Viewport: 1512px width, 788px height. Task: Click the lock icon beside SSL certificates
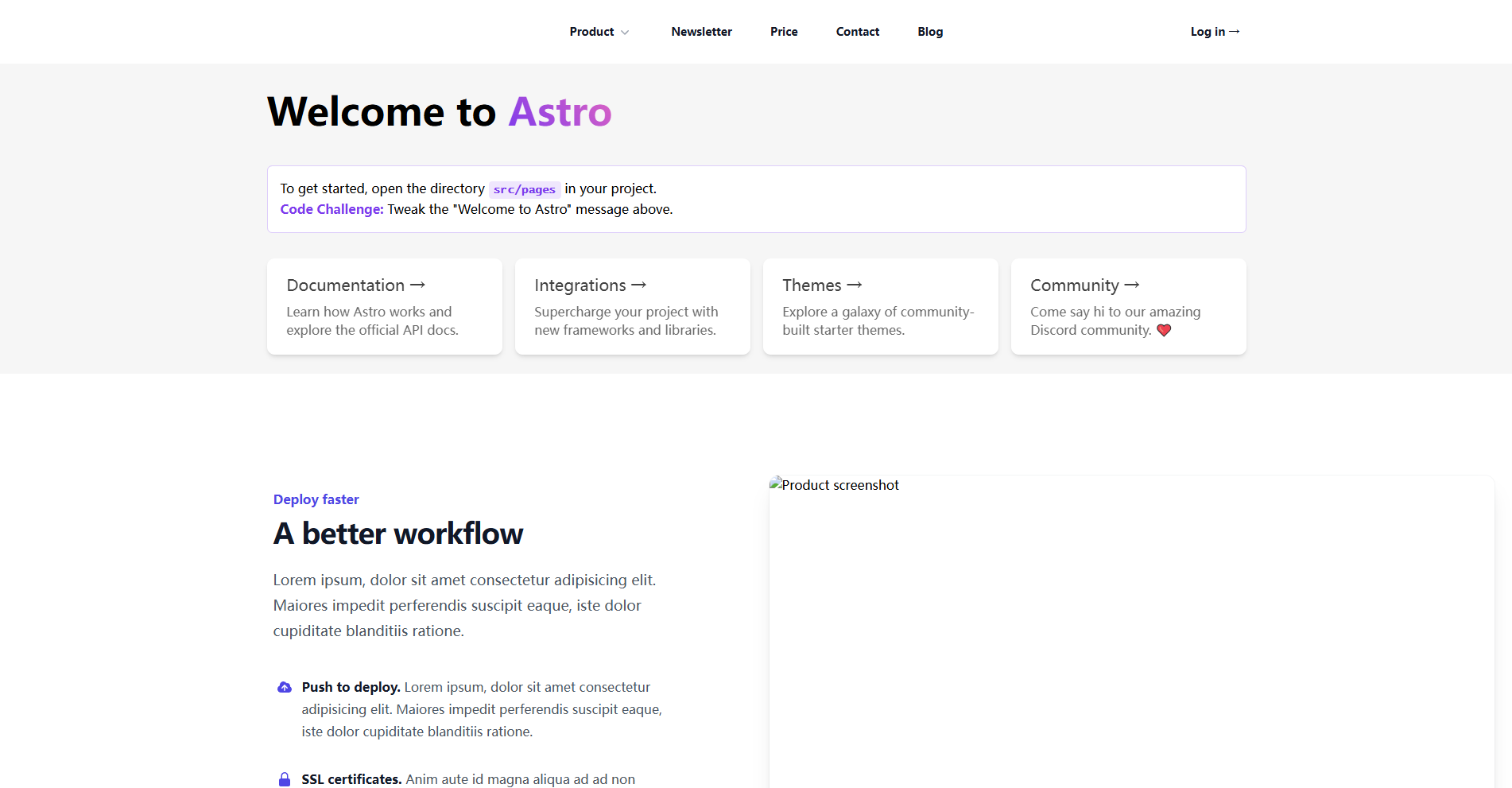point(285,779)
